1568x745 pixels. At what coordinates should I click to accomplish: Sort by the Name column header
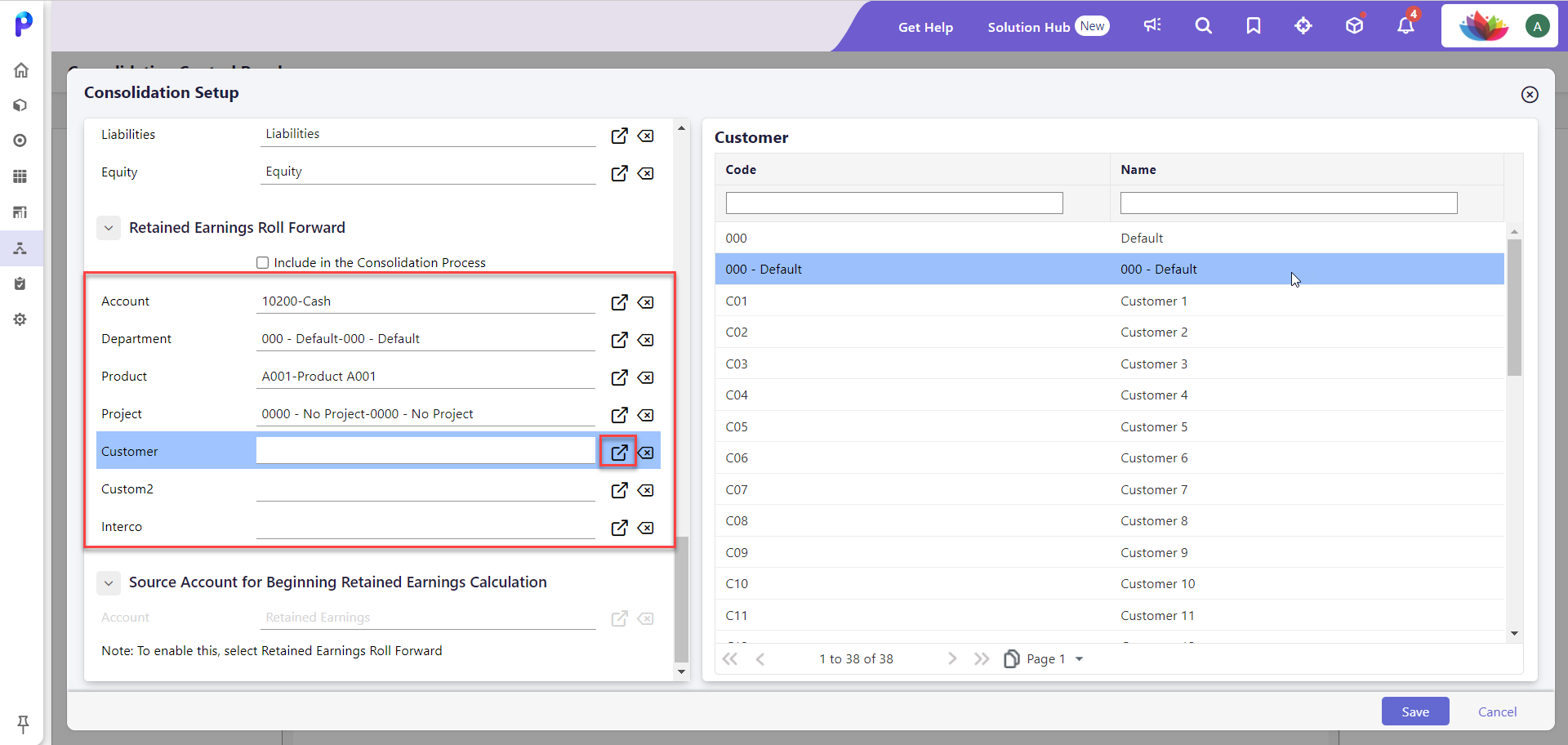coord(1138,170)
